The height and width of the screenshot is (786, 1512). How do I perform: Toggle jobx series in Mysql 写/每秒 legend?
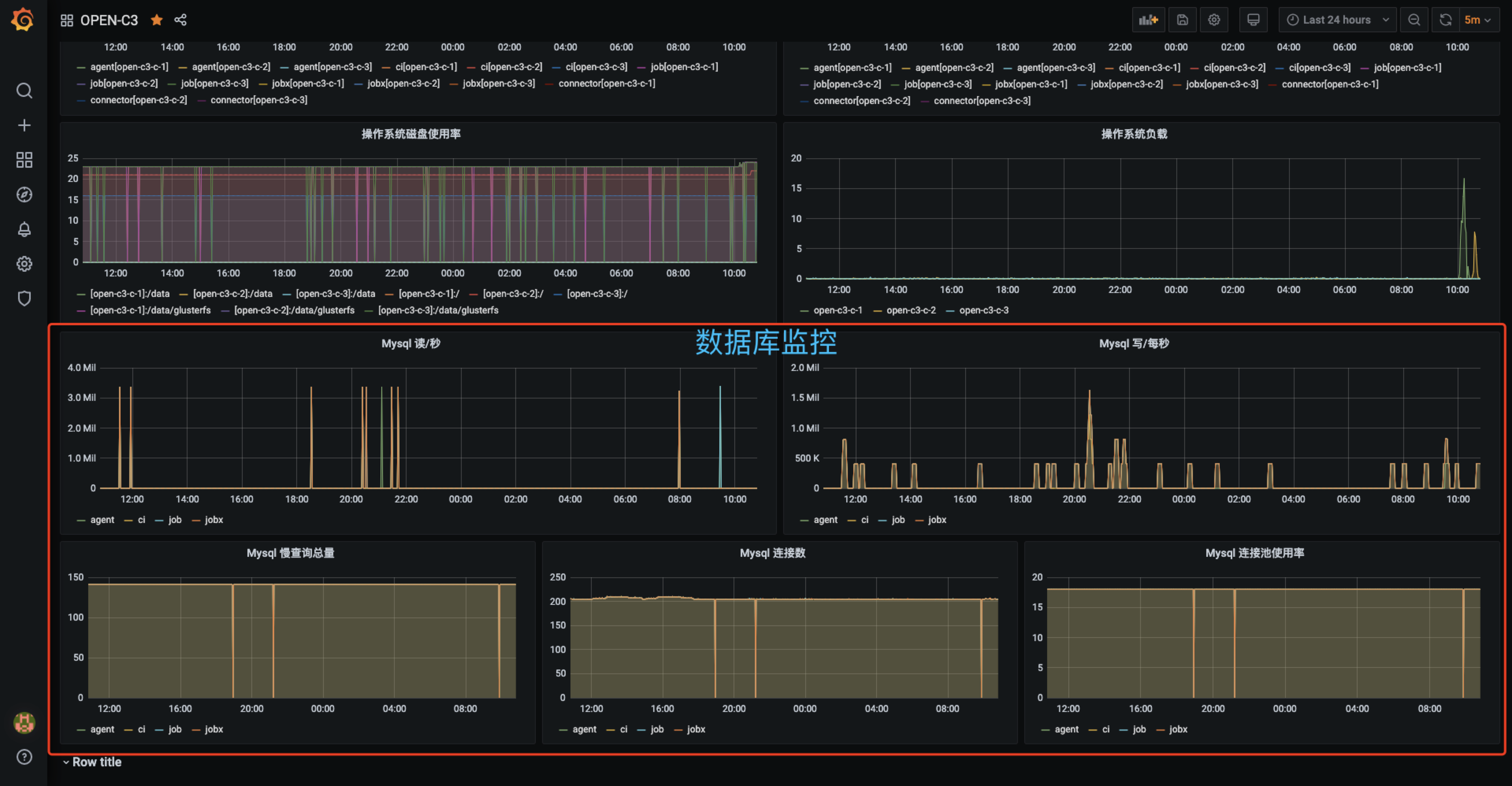(937, 520)
